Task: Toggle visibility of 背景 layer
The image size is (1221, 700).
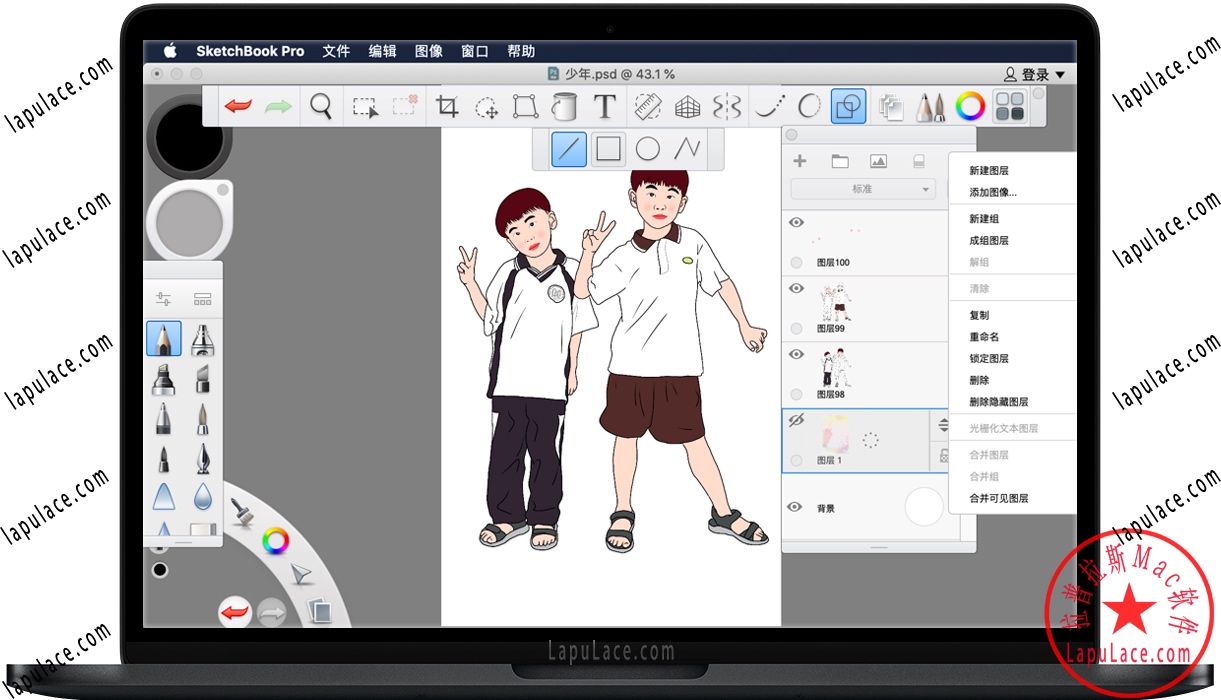Action: coord(796,507)
